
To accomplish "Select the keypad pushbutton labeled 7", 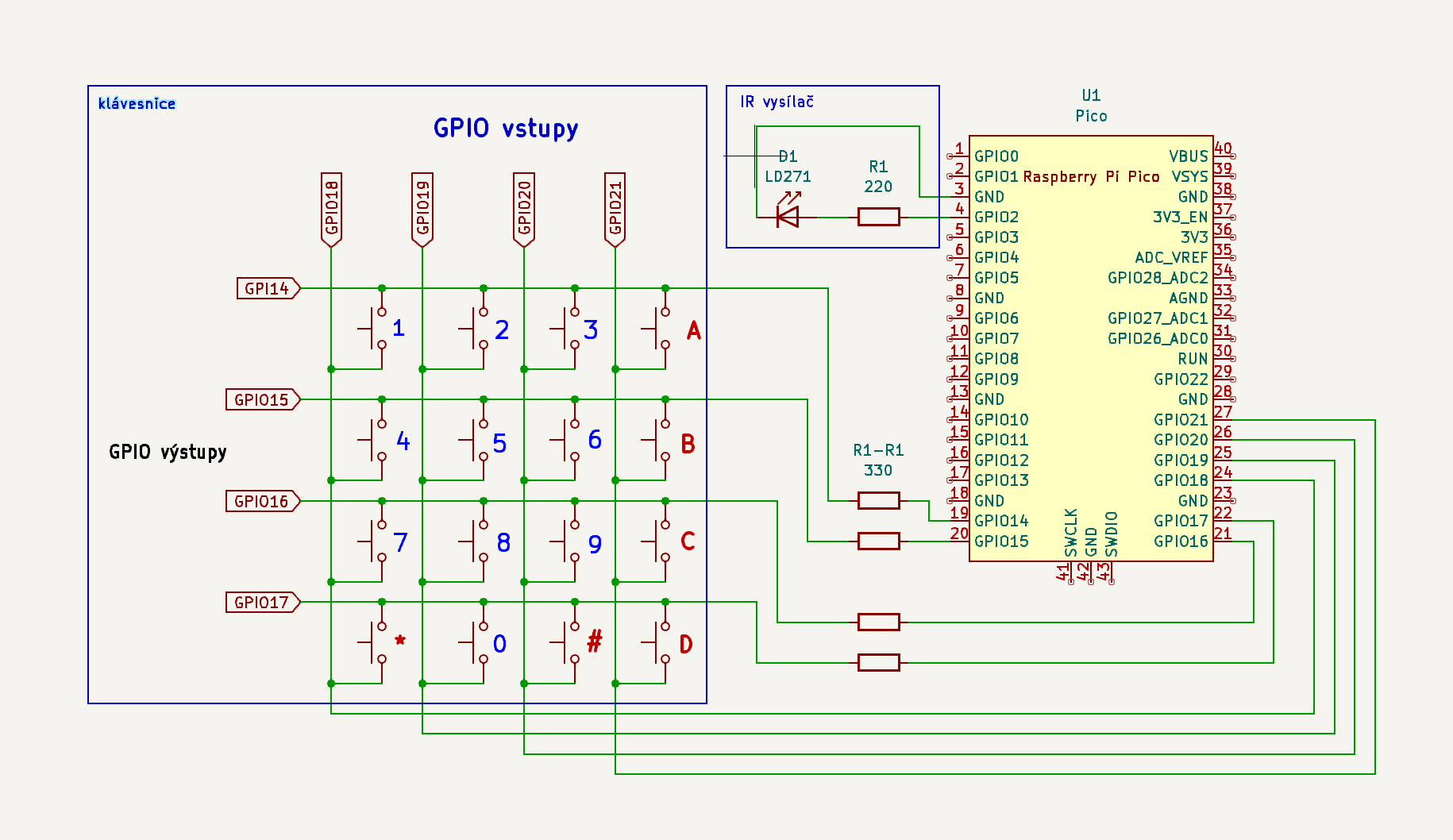I will tap(372, 541).
